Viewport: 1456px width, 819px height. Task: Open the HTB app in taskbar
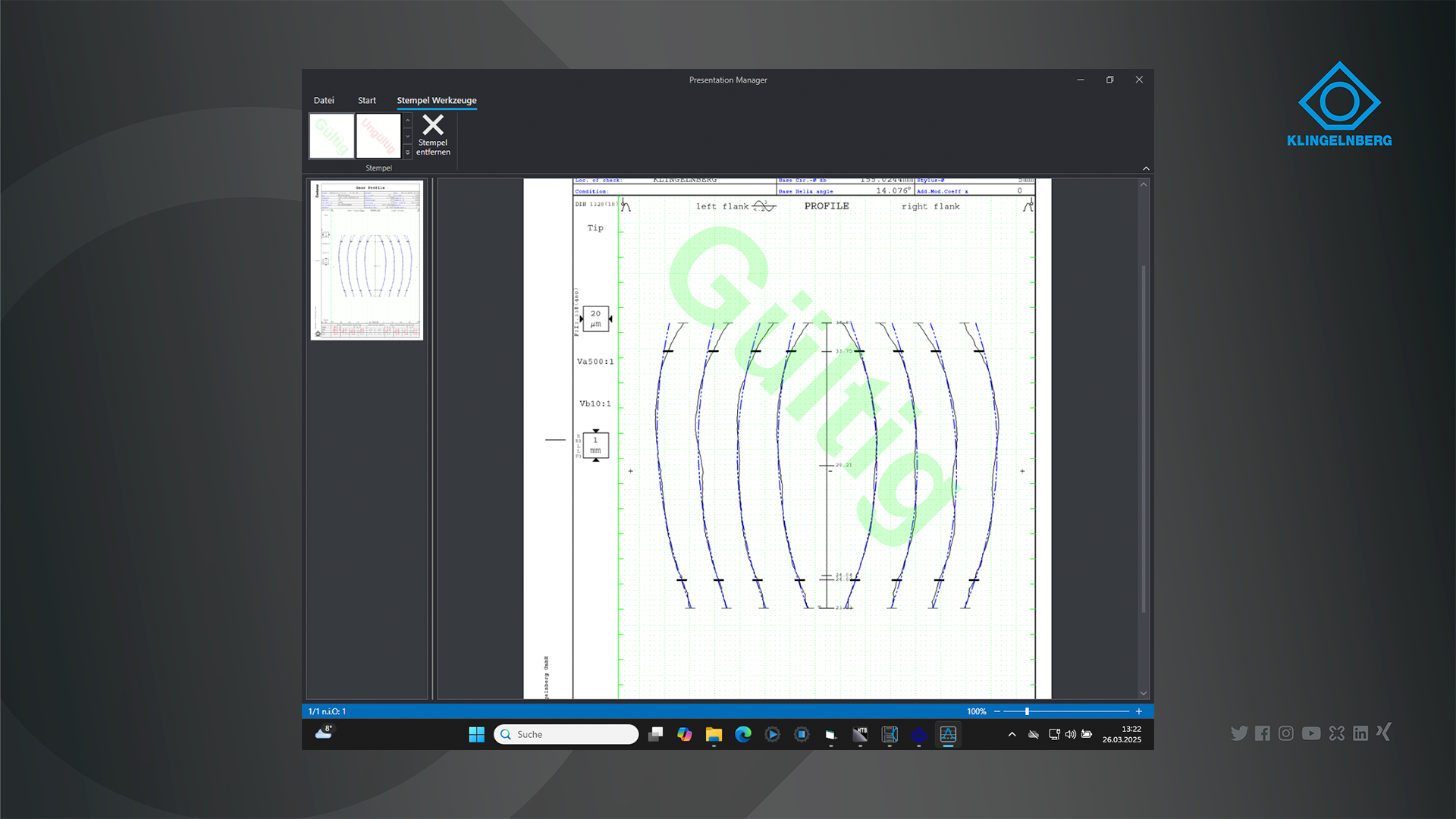pos(860,734)
